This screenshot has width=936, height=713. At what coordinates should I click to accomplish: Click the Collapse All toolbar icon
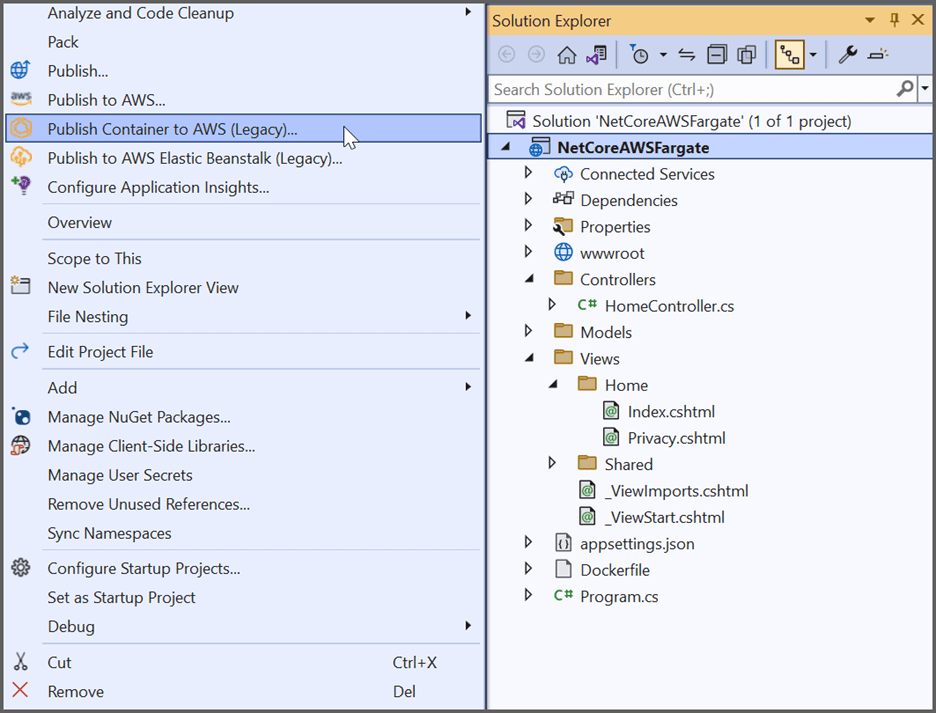click(x=717, y=55)
